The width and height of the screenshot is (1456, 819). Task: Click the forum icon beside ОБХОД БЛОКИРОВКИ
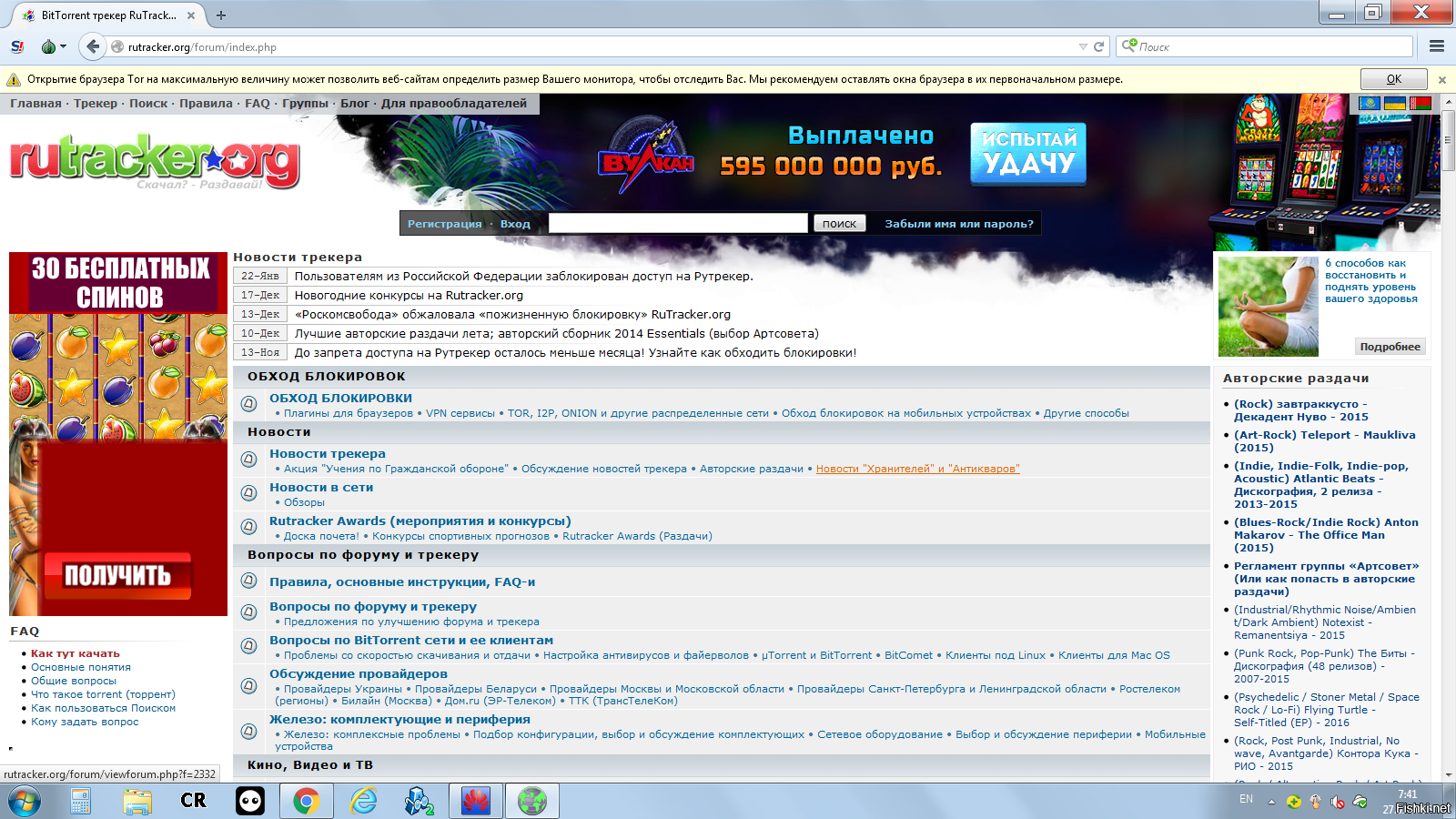tap(248, 404)
